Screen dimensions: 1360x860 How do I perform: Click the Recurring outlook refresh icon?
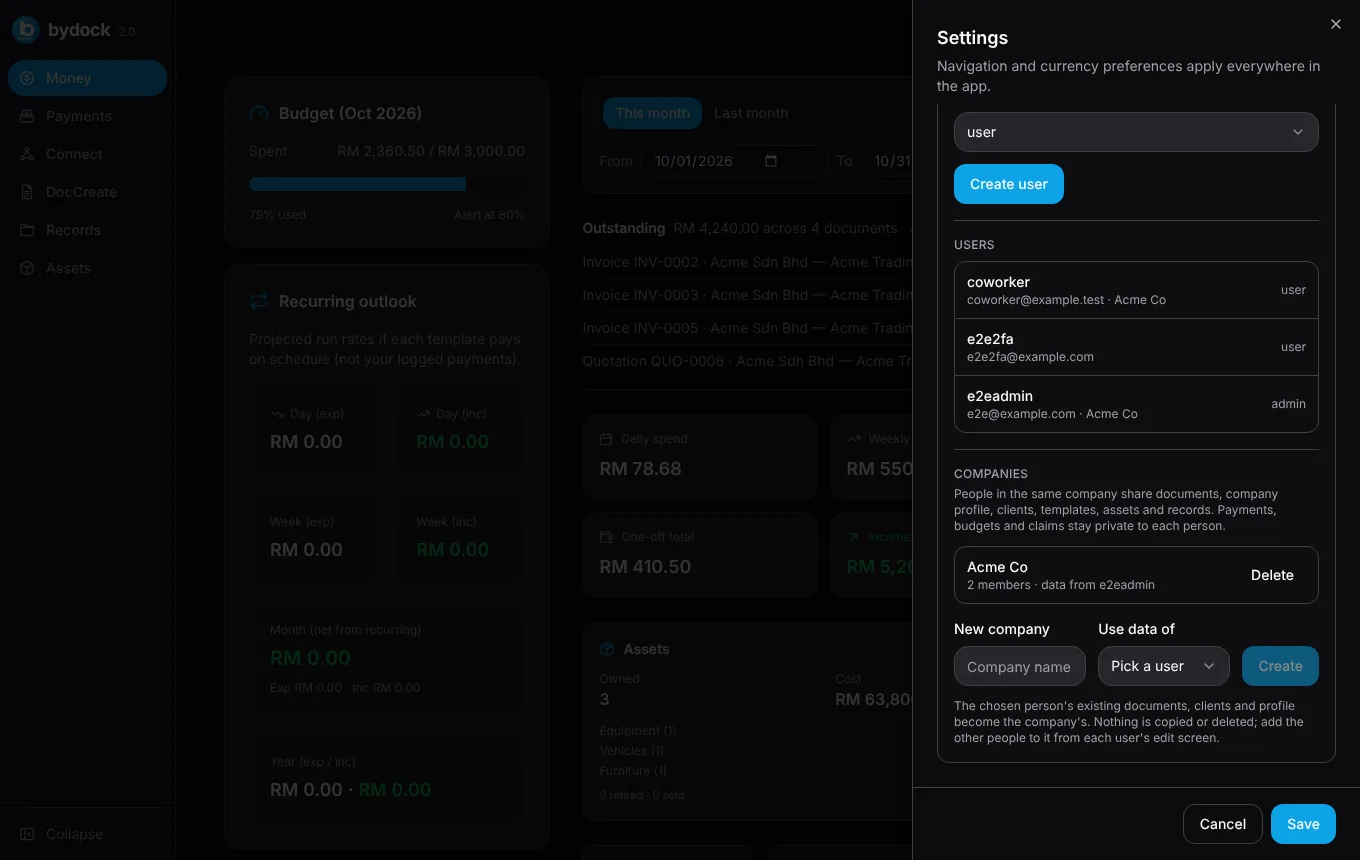259,301
